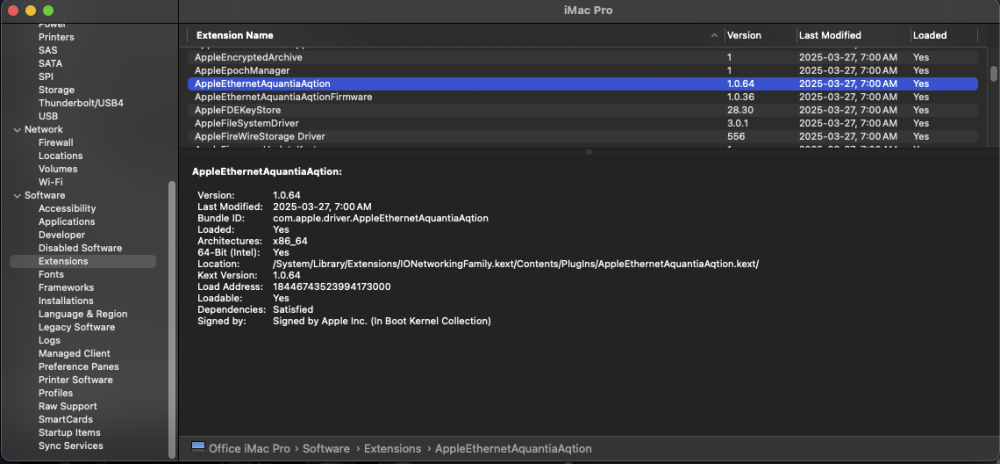
Task: Click version 3.0.1 cell in table
Action: [736, 123]
